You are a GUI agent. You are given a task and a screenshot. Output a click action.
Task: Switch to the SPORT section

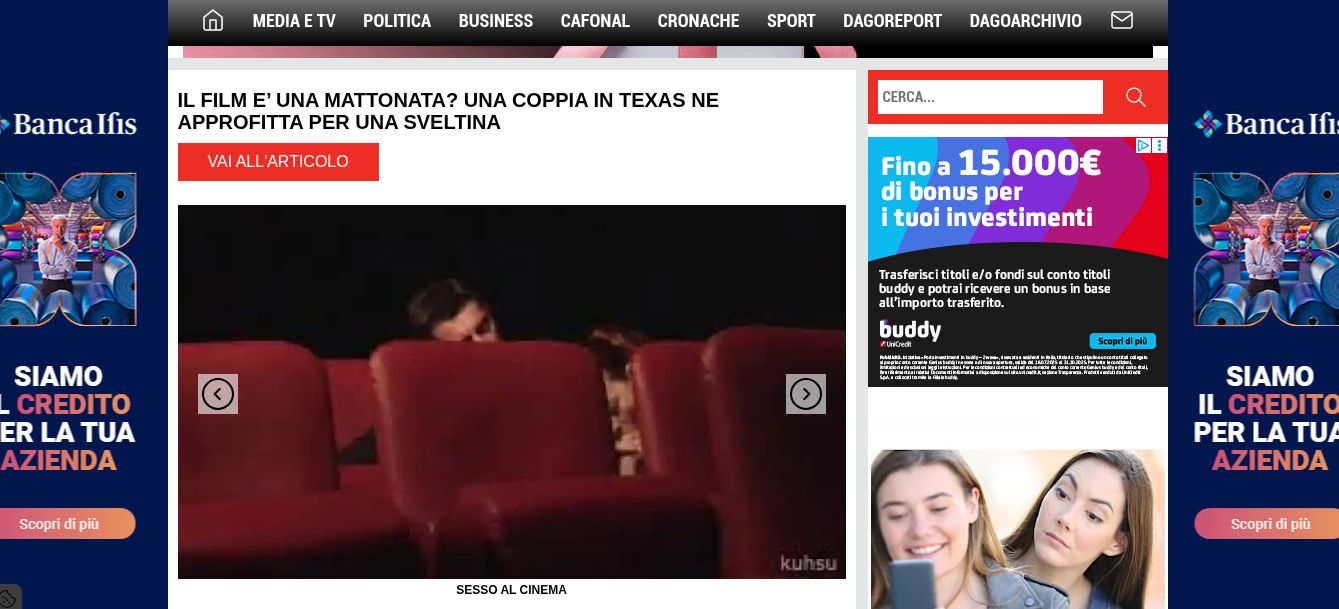coord(791,21)
